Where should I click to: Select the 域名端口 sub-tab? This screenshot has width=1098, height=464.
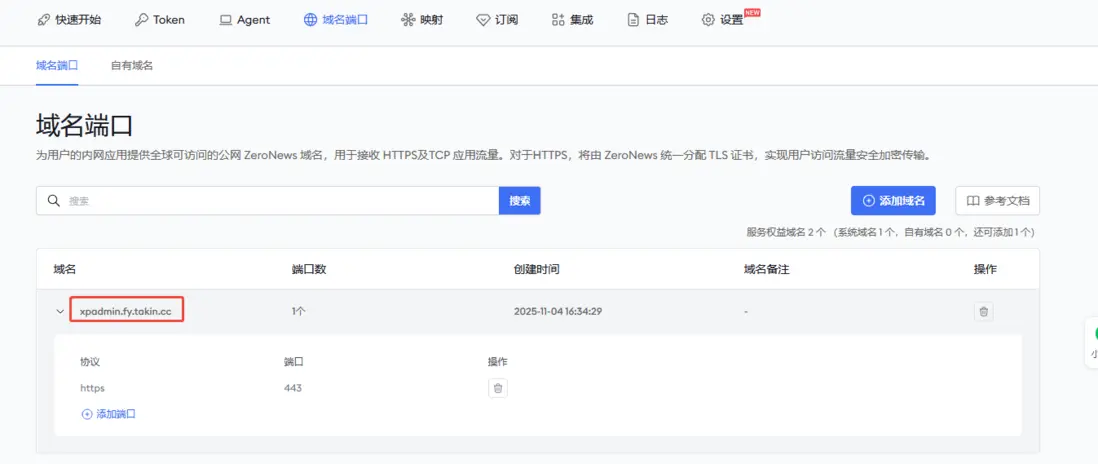(x=57, y=65)
